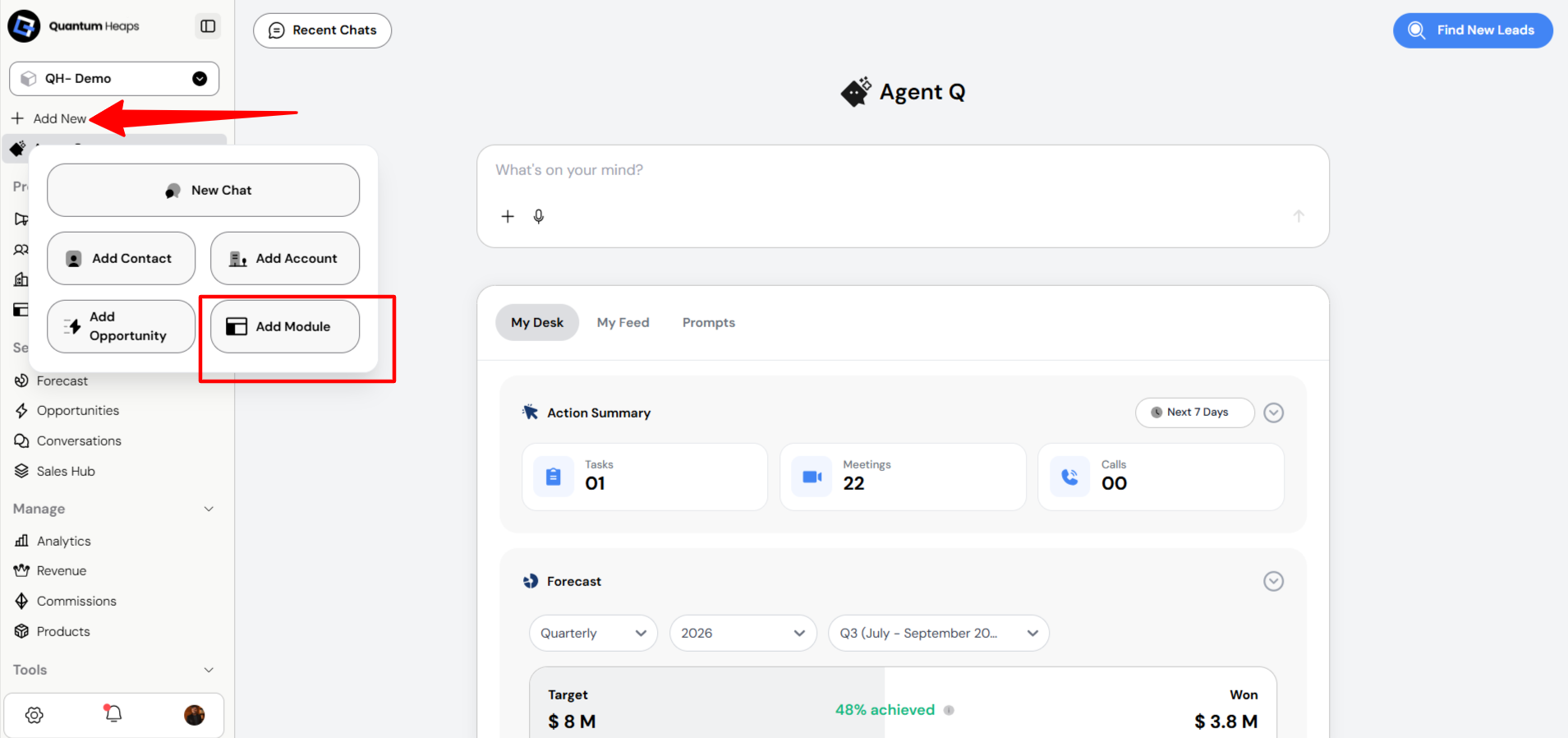Open the 2026 year dropdown
Viewport: 1568px width, 738px height.
[743, 633]
